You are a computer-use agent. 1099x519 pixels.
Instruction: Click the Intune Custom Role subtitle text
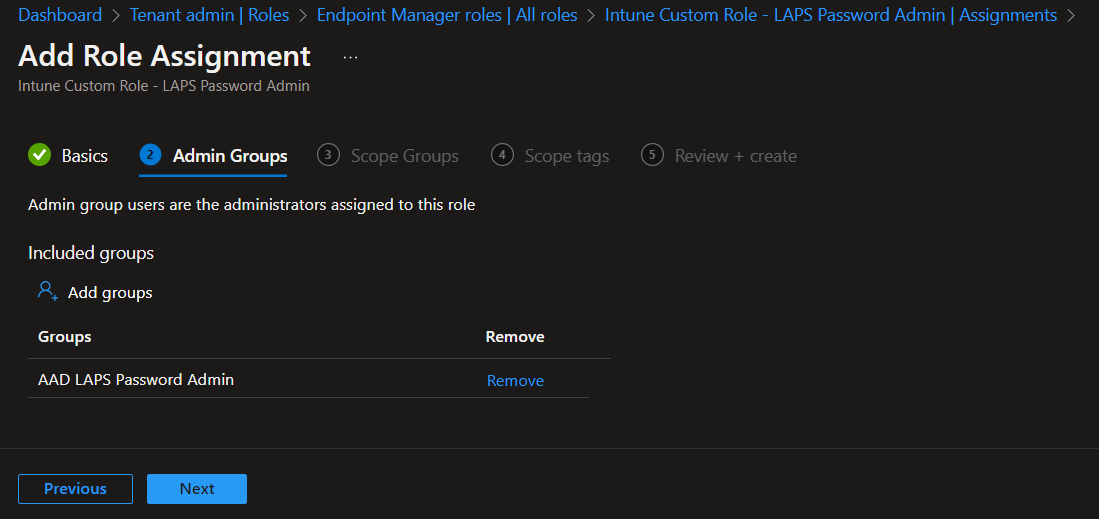pyautogui.click(x=164, y=86)
